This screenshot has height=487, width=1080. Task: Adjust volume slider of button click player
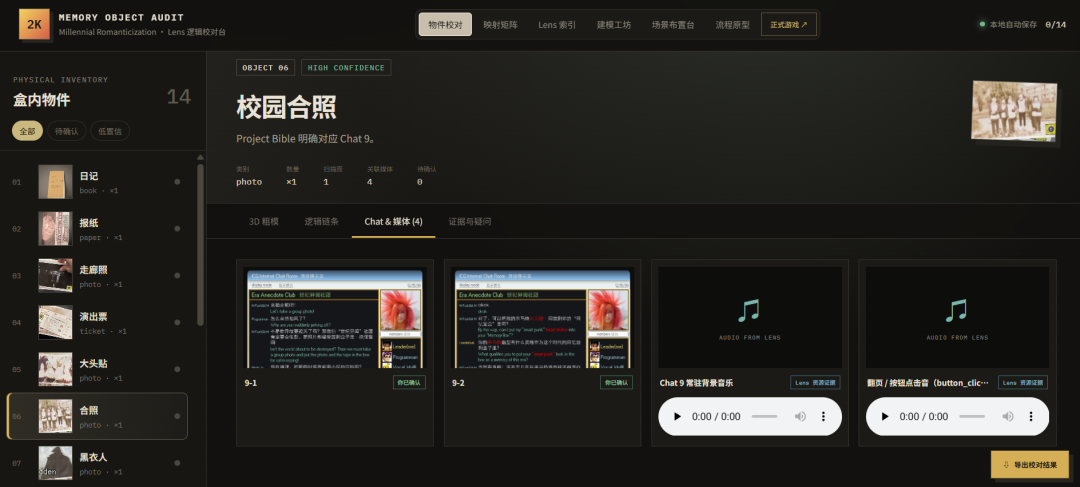tap(973, 417)
